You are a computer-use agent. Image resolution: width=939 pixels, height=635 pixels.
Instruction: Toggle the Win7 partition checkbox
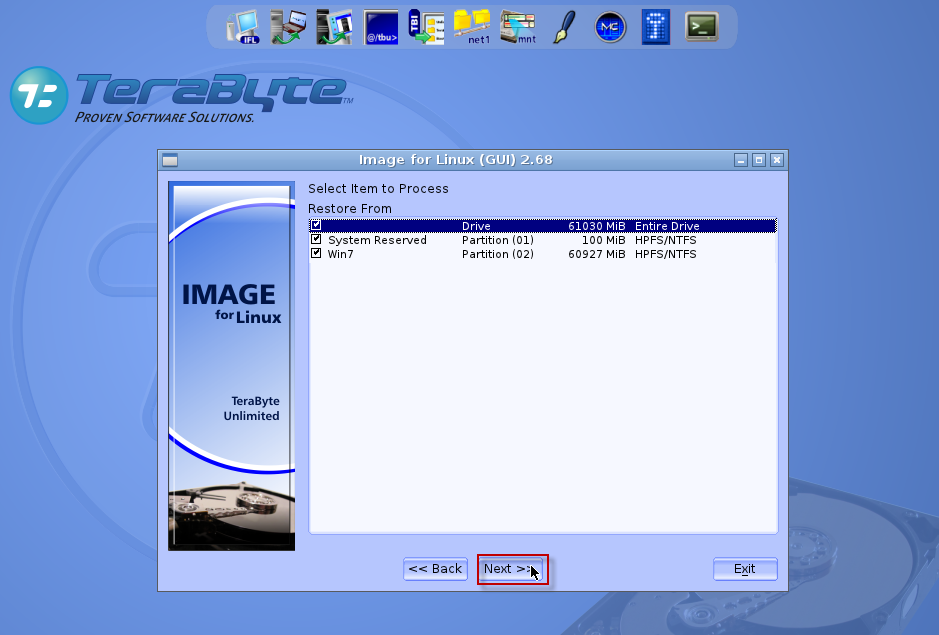pos(316,253)
